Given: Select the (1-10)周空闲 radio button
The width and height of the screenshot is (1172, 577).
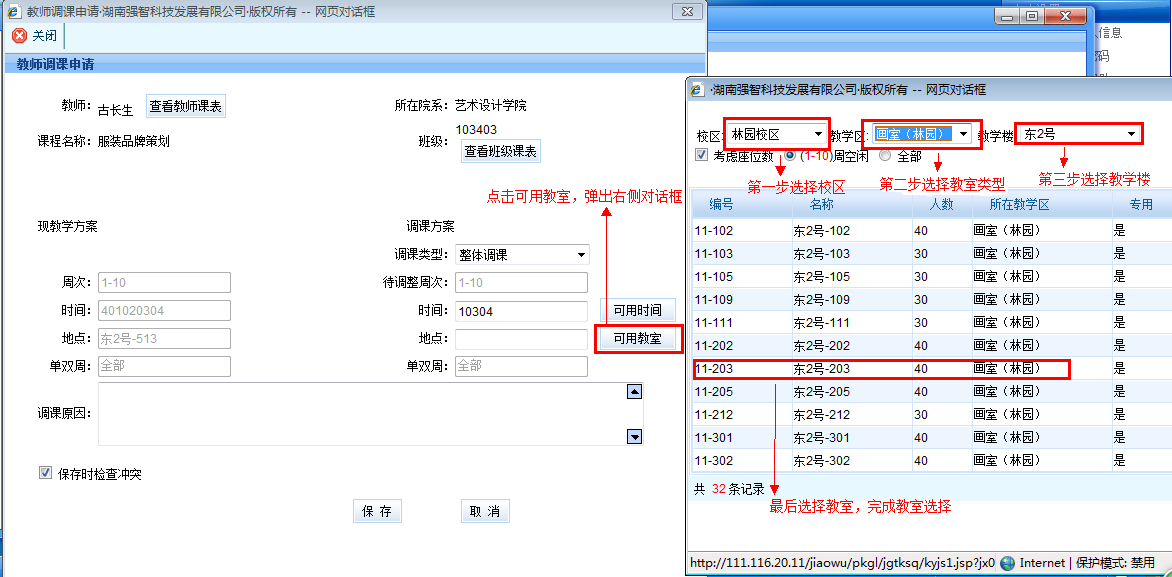Looking at the screenshot, I should click(x=790, y=156).
